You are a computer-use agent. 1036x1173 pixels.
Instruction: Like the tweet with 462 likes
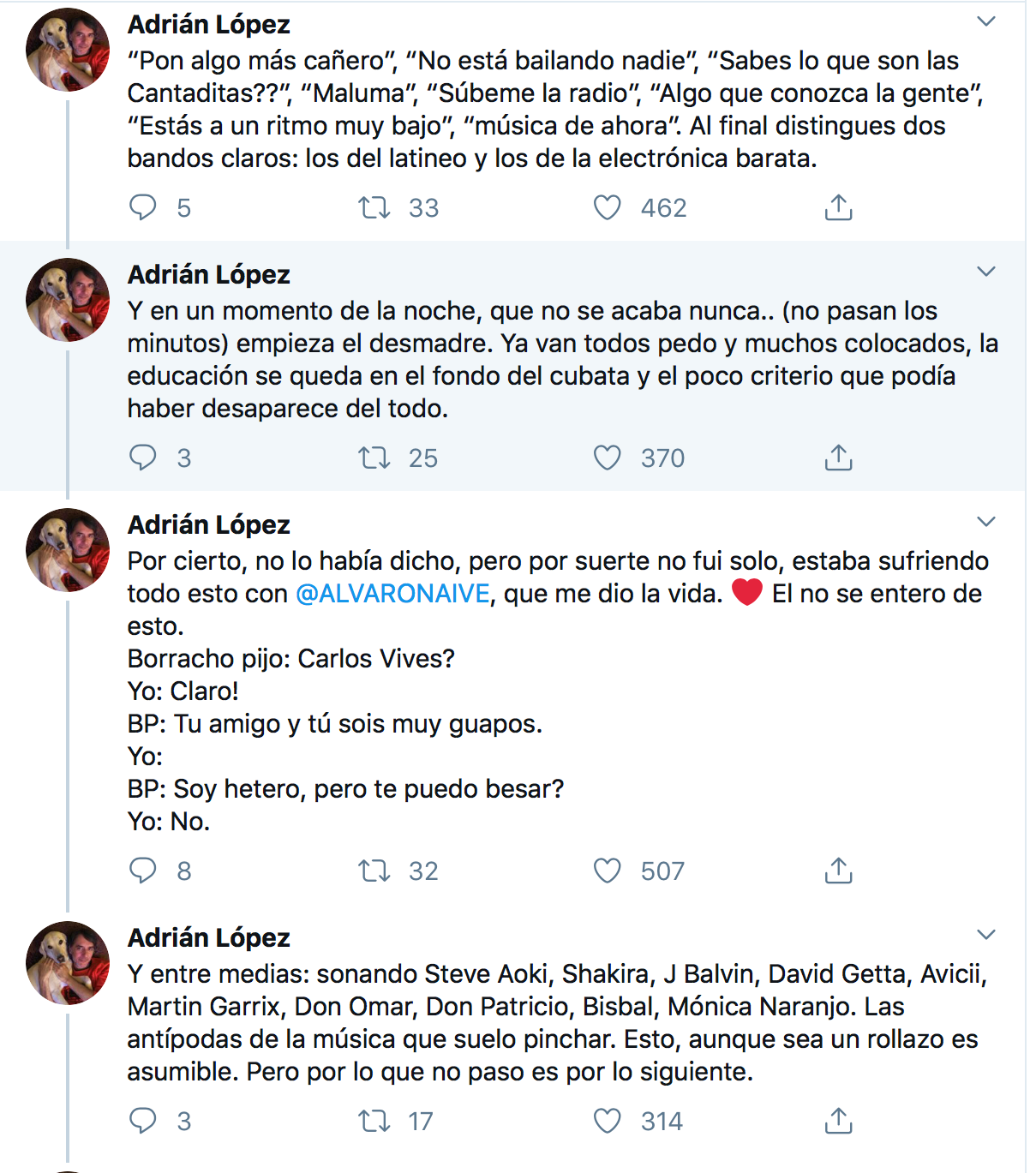point(608,207)
